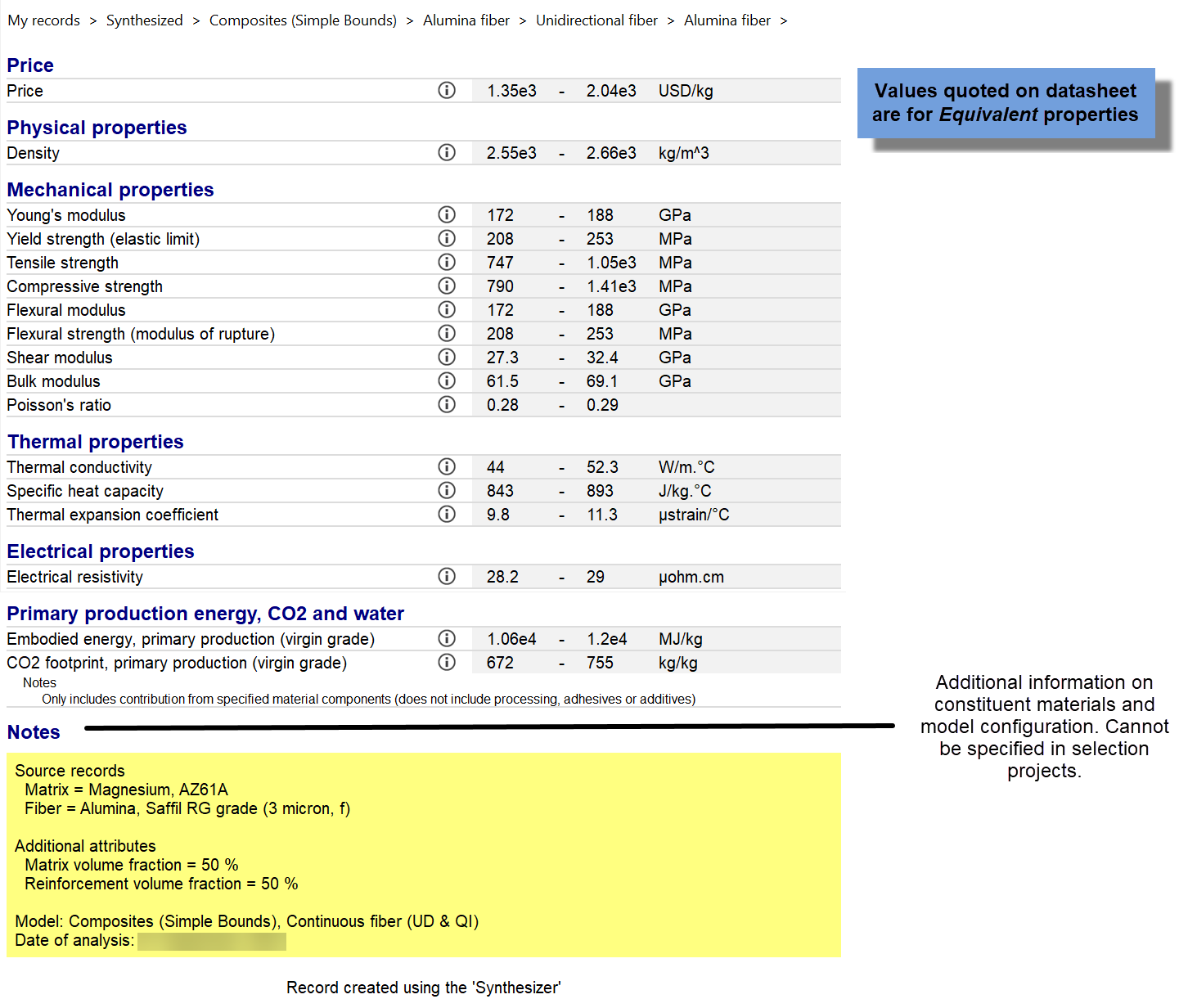Open the last Alumina fiber breadcrumb
Image resolution: width=1179 pixels, height=1008 pixels.
[727, 20]
